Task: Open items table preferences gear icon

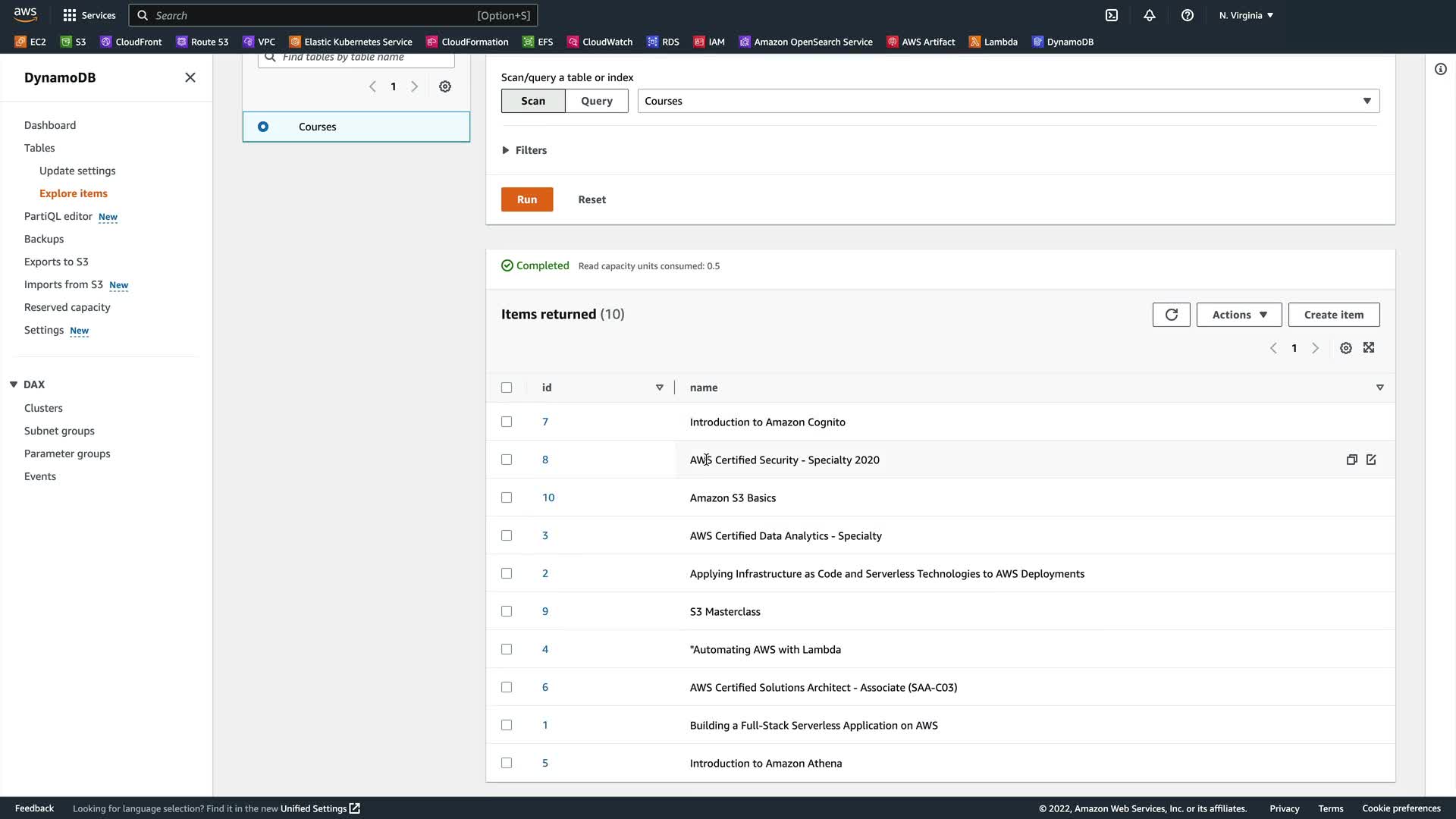Action: 1345,348
